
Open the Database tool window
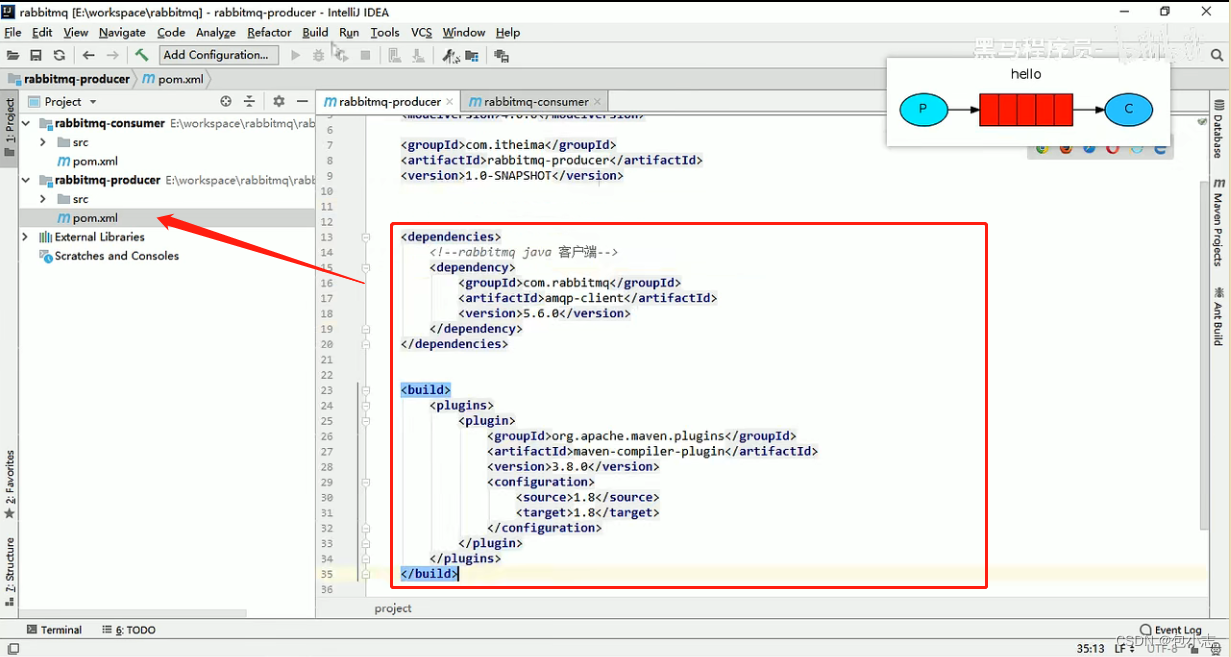pyautogui.click(x=1219, y=129)
